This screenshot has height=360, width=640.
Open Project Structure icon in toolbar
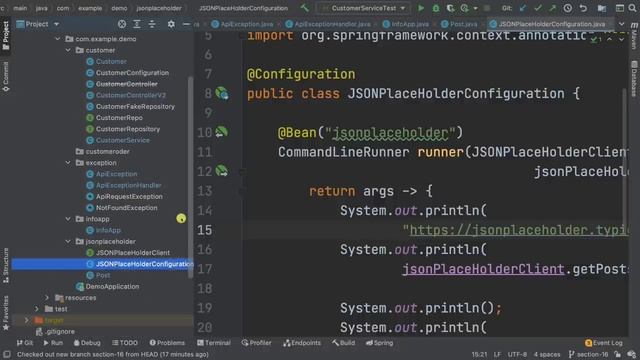click(x=602, y=8)
